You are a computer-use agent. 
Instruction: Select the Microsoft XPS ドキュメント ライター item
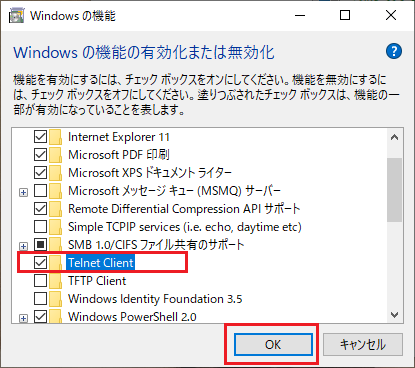[x=150, y=173]
